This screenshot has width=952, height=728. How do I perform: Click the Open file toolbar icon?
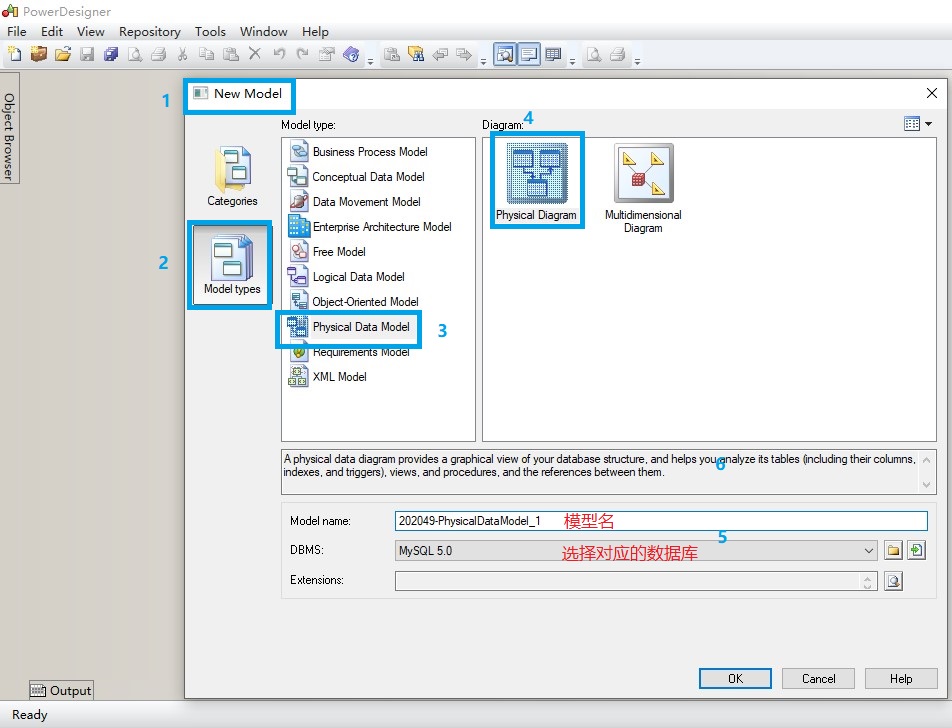pos(62,54)
